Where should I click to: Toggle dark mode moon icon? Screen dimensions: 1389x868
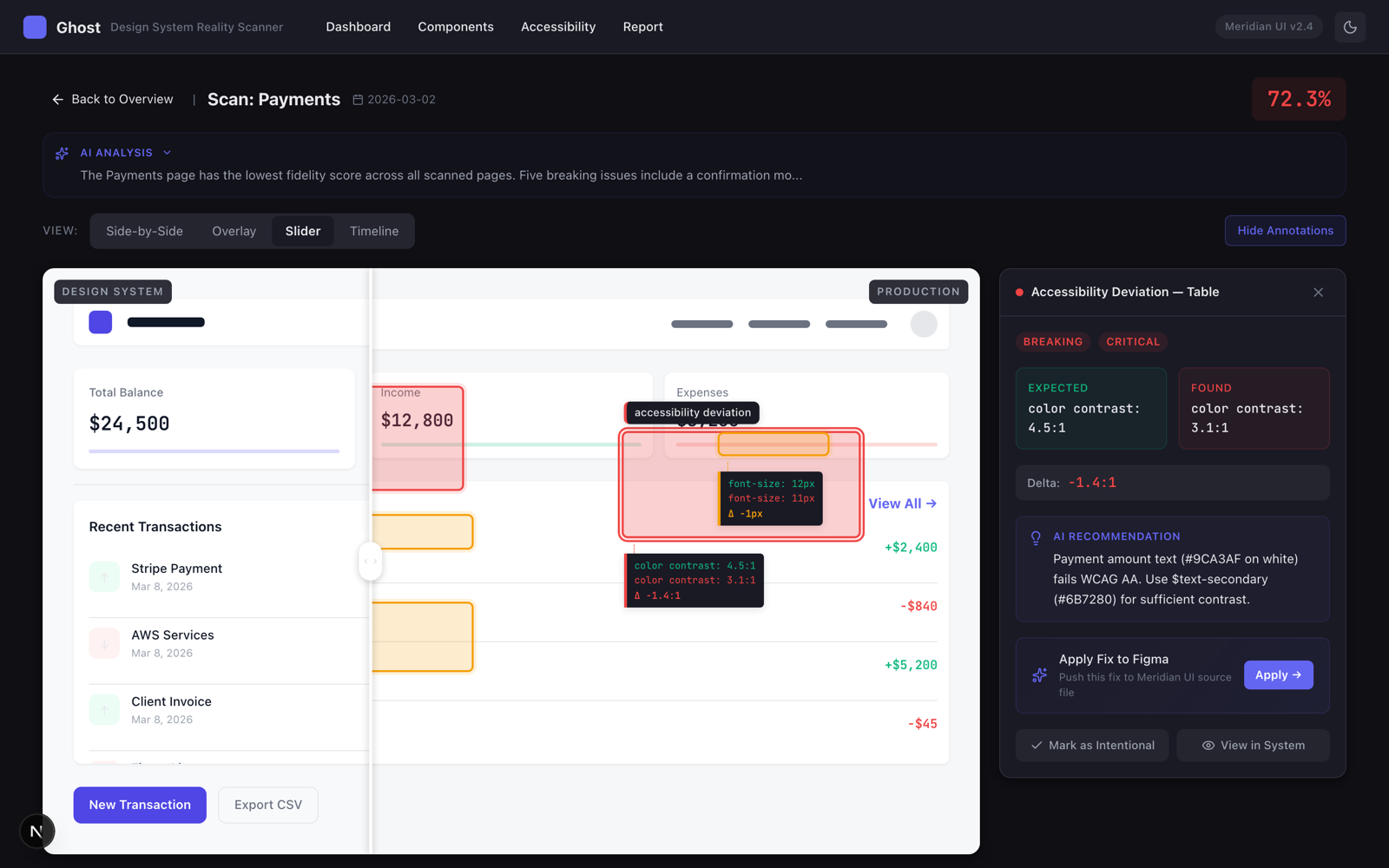(x=1350, y=27)
